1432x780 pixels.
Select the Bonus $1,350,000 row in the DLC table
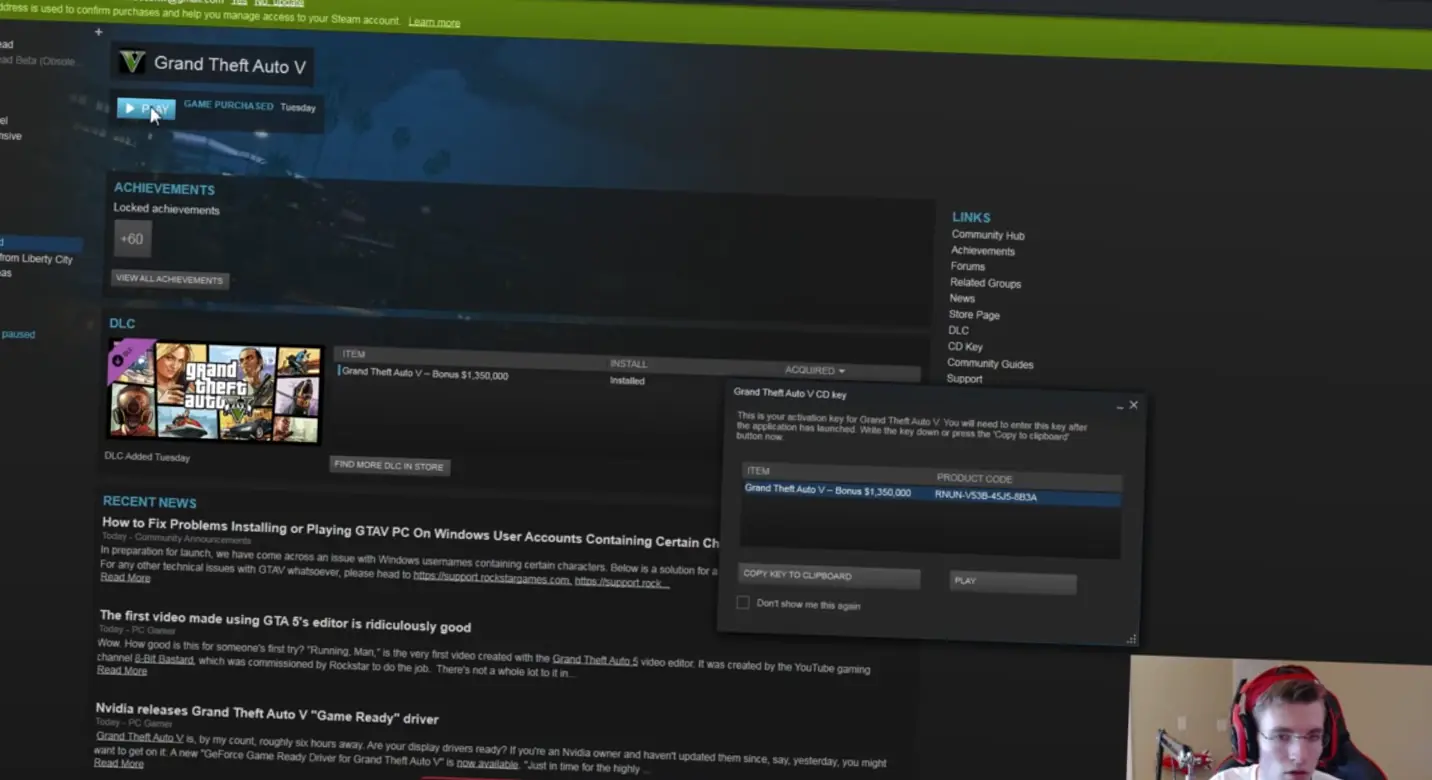[x=628, y=376]
